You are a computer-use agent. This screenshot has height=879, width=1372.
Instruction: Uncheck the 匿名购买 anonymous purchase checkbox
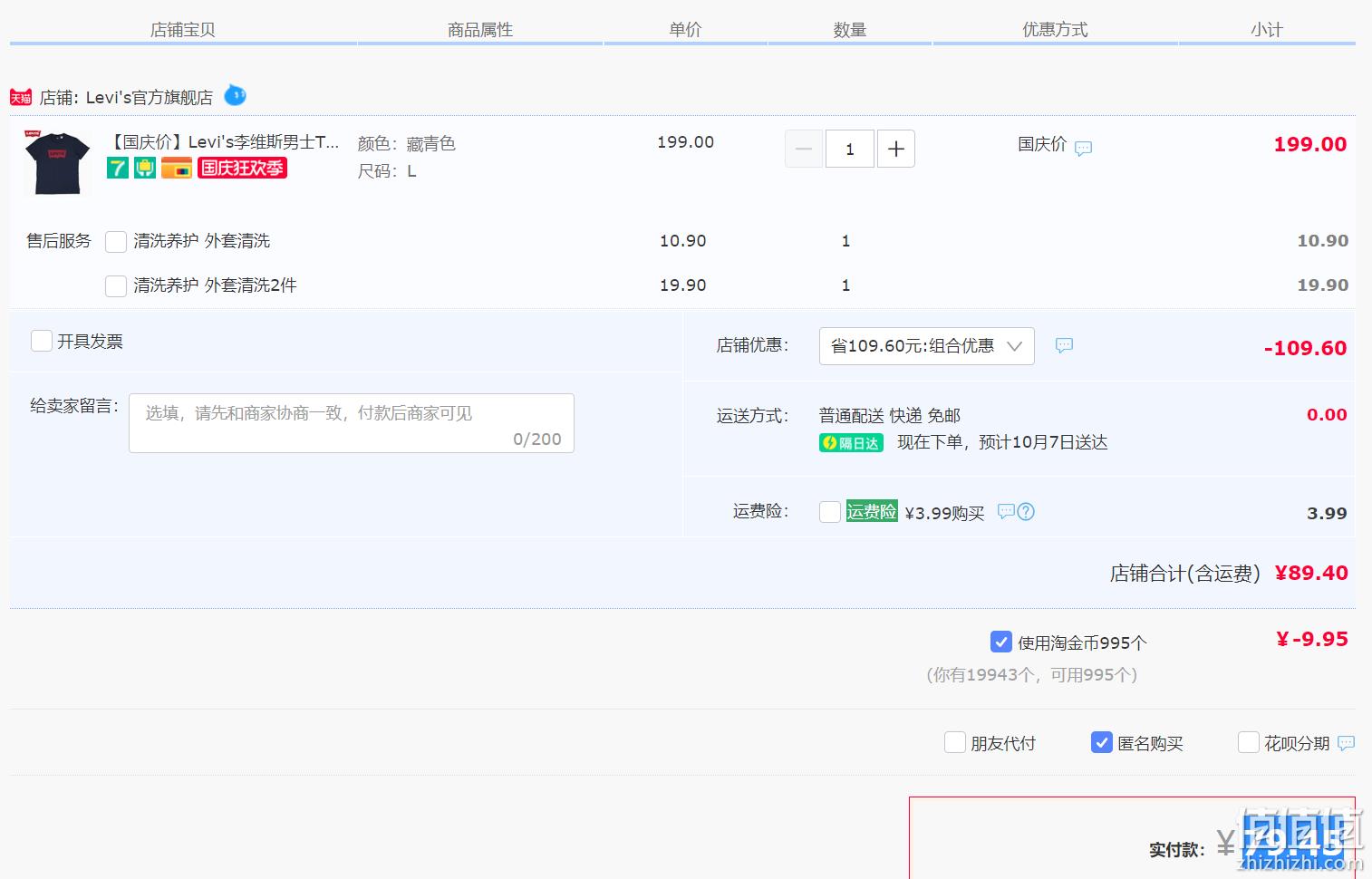(x=1102, y=742)
